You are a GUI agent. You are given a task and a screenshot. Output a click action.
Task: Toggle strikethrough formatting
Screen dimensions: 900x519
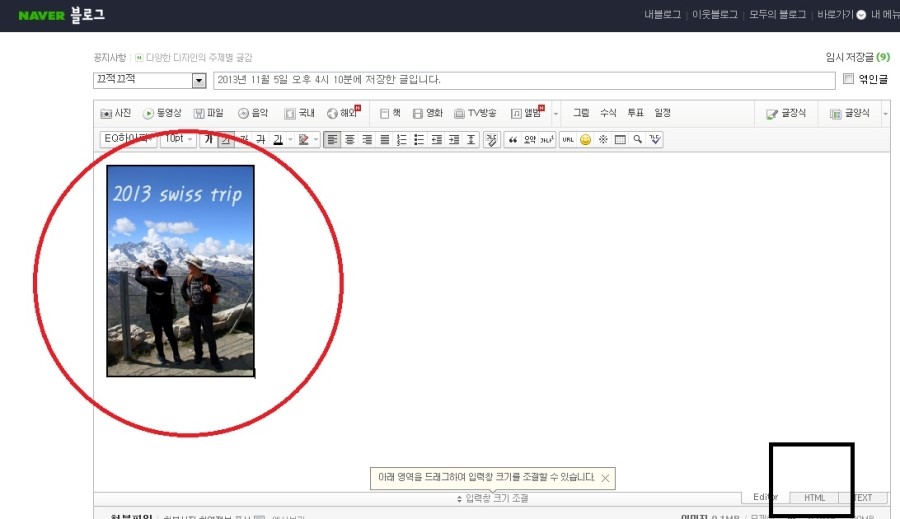click(261, 140)
